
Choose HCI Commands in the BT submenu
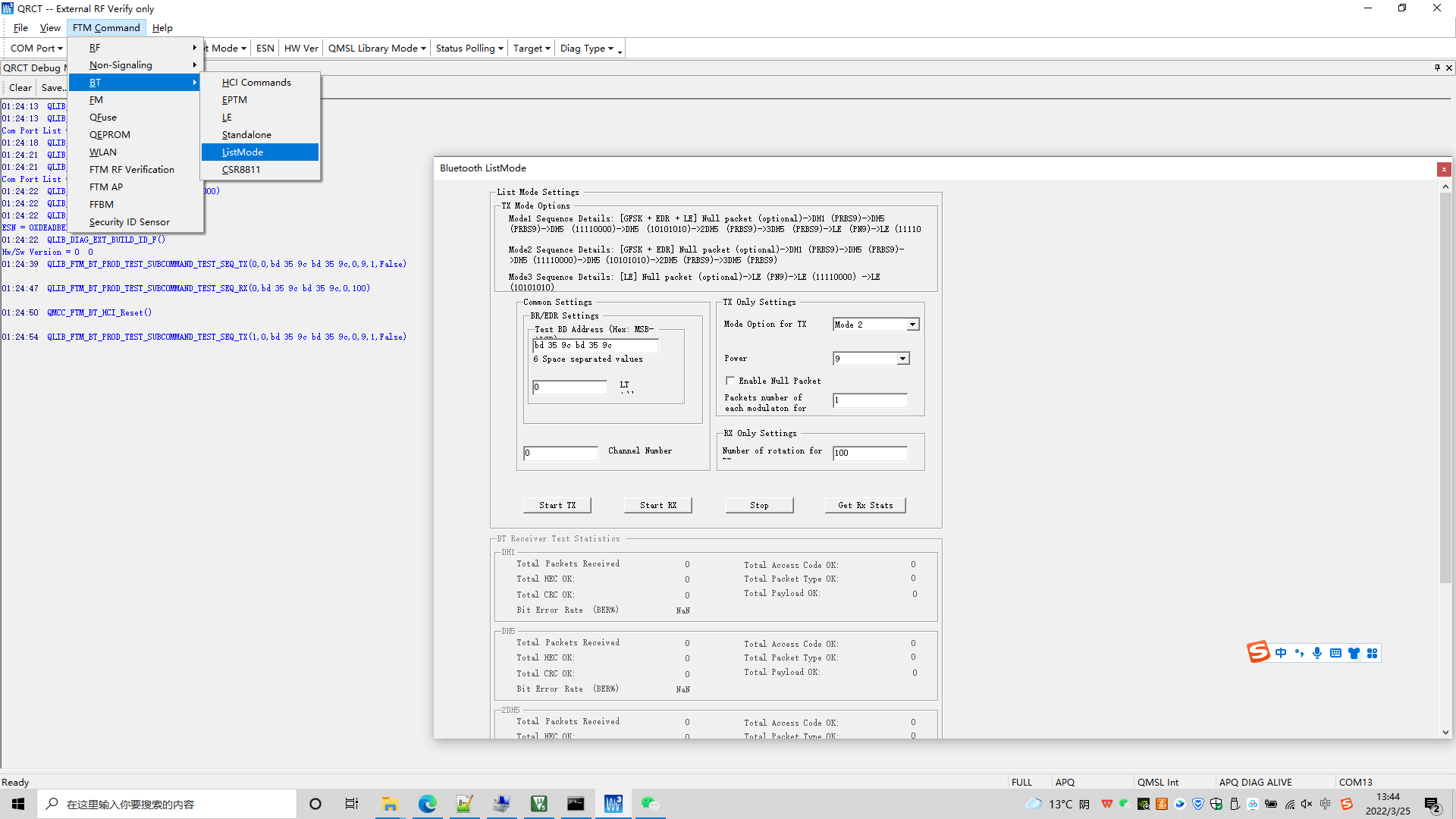(x=256, y=83)
